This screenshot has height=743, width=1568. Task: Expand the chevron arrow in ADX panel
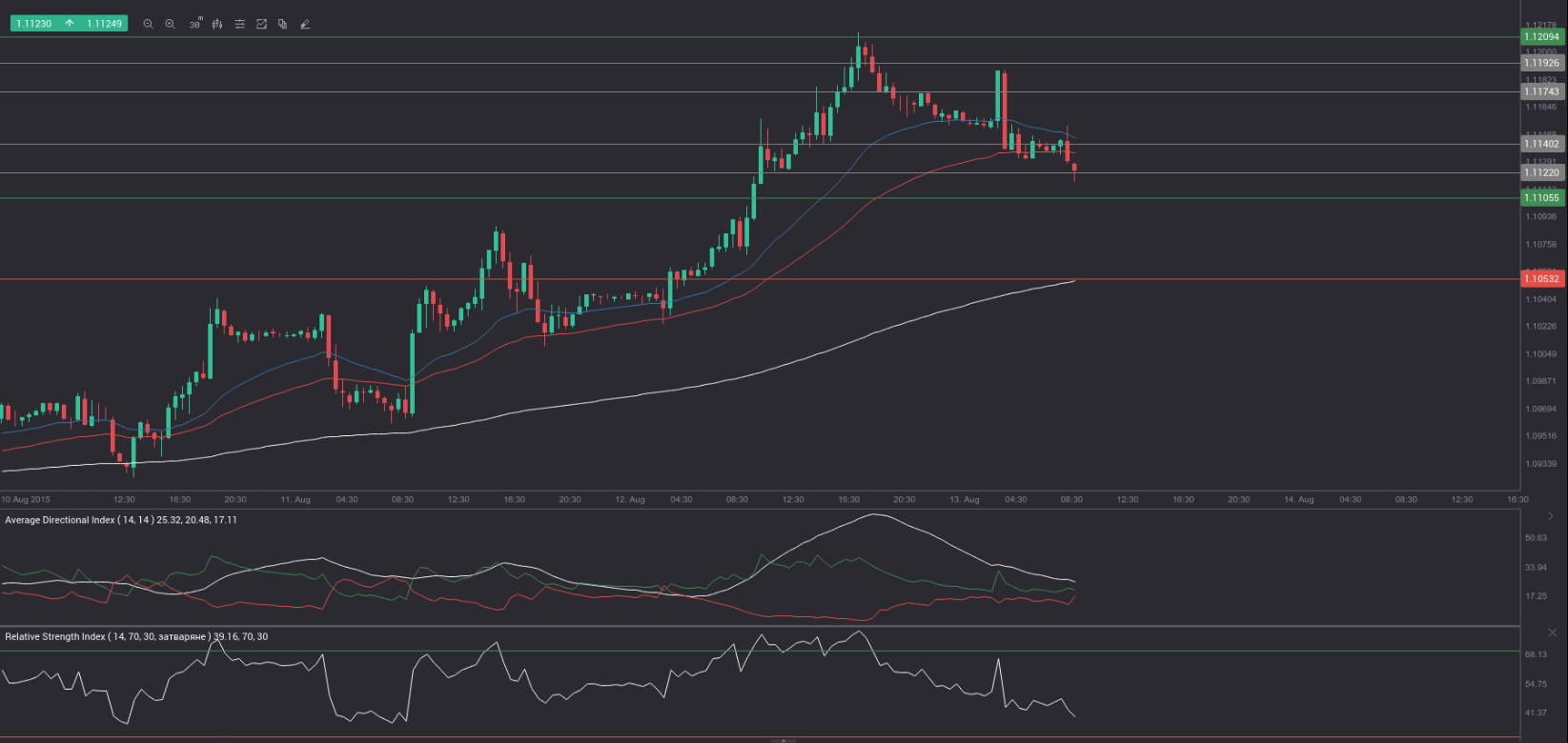point(1551,516)
